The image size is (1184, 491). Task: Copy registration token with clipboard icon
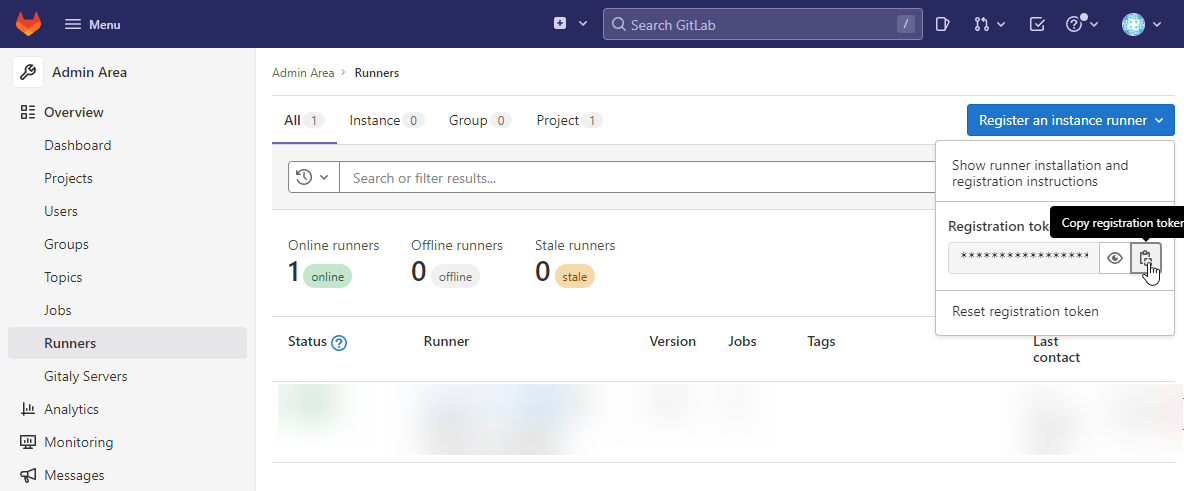(1146, 258)
